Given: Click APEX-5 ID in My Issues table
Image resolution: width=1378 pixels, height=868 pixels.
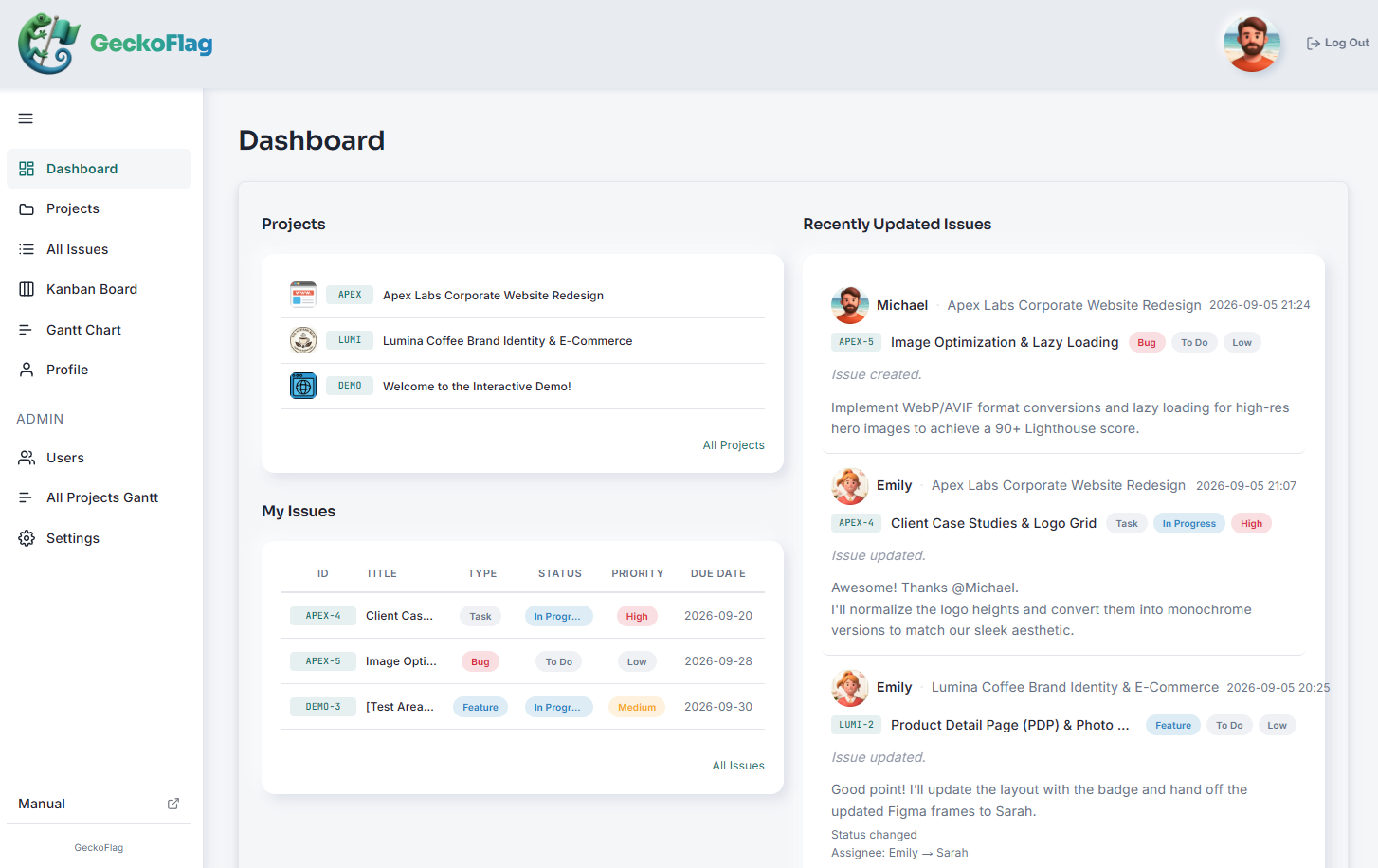Looking at the screenshot, I should pos(323,661).
